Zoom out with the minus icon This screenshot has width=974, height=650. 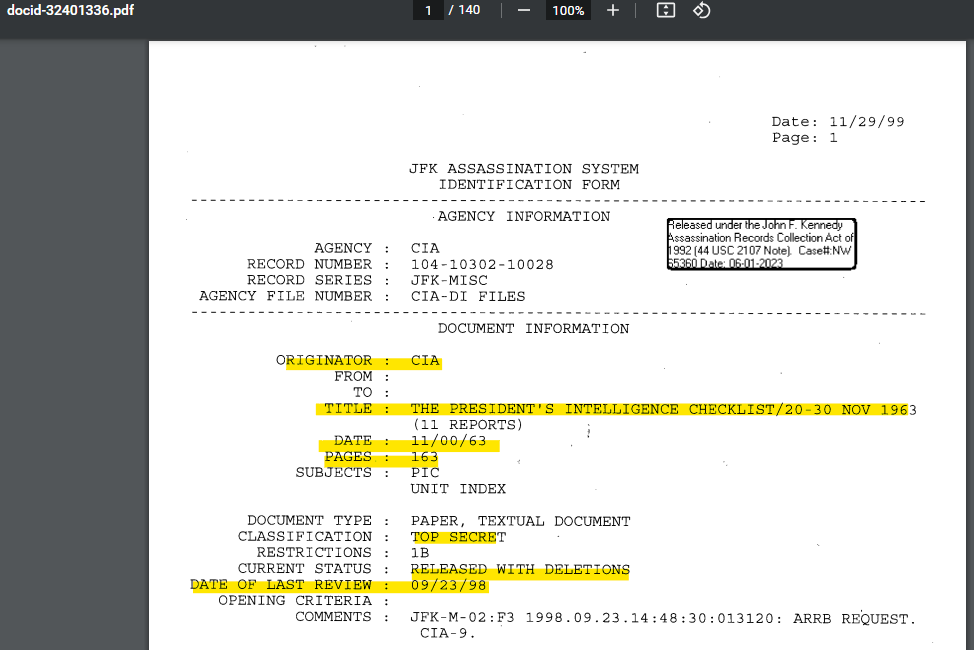(524, 11)
